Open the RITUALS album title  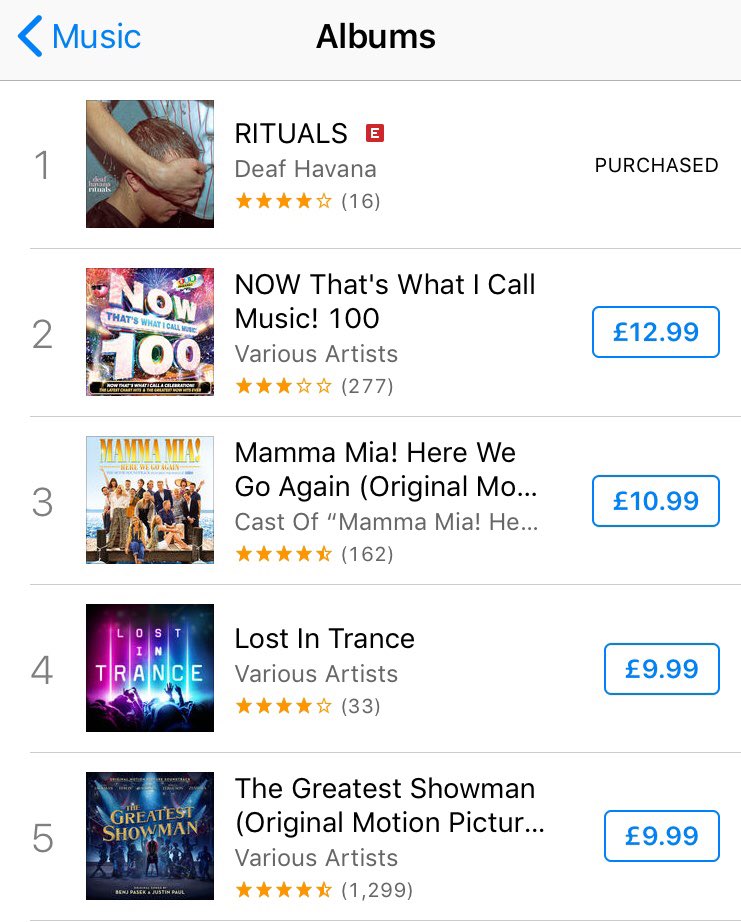tap(291, 133)
